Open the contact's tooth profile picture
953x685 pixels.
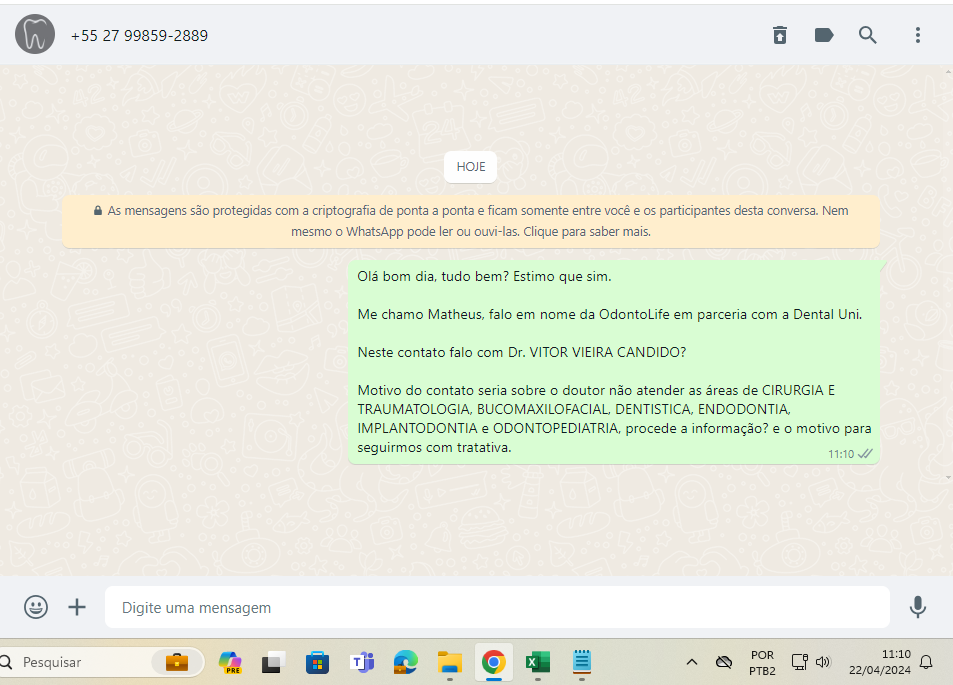click(35, 35)
